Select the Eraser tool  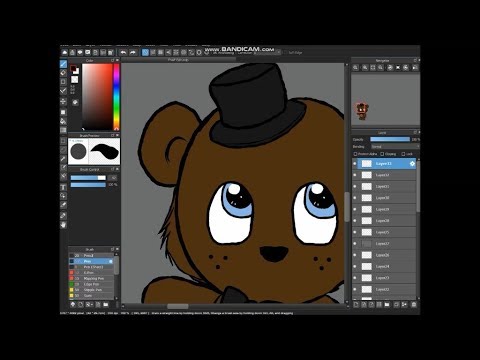[63, 73]
